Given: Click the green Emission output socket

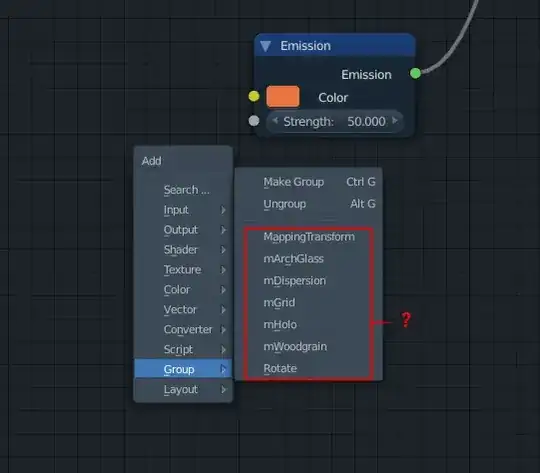Looking at the screenshot, I should click(x=416, y=73).
